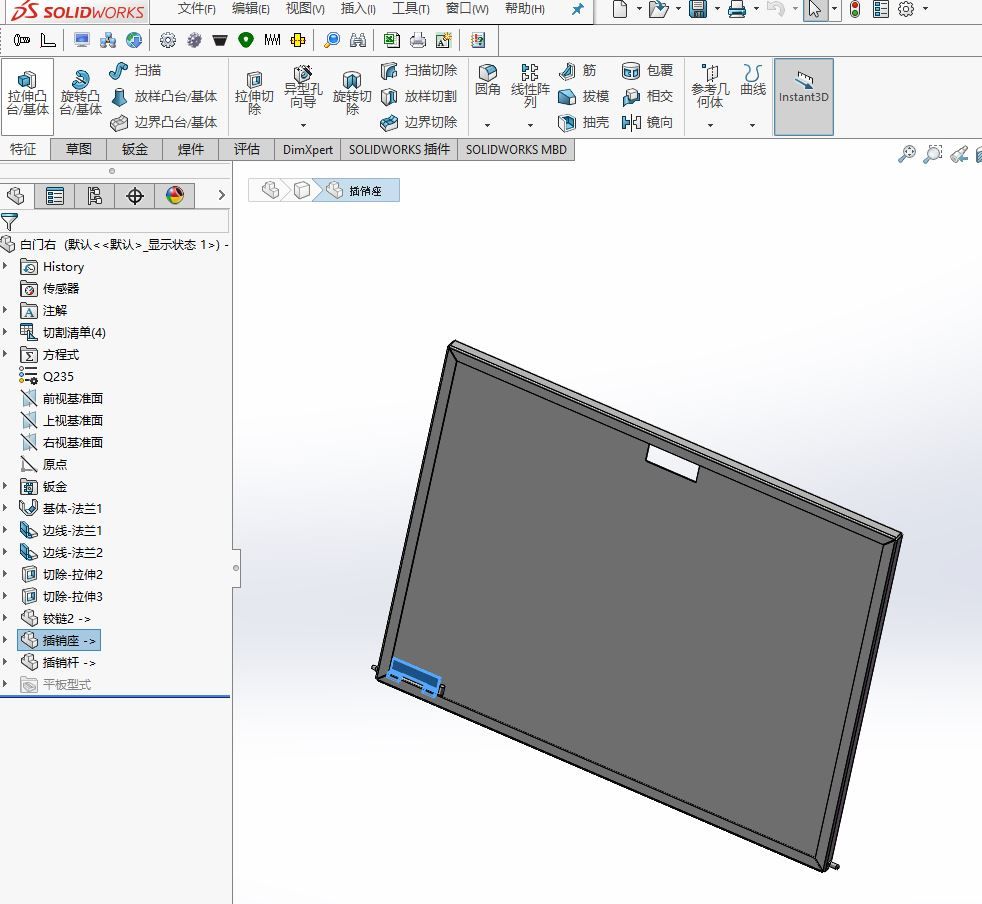Image resolution: width=982 pixels, height=904 pixels.
Task: Select the Mirror feature tool (镜向)
Action: click(x=648, y=122)
